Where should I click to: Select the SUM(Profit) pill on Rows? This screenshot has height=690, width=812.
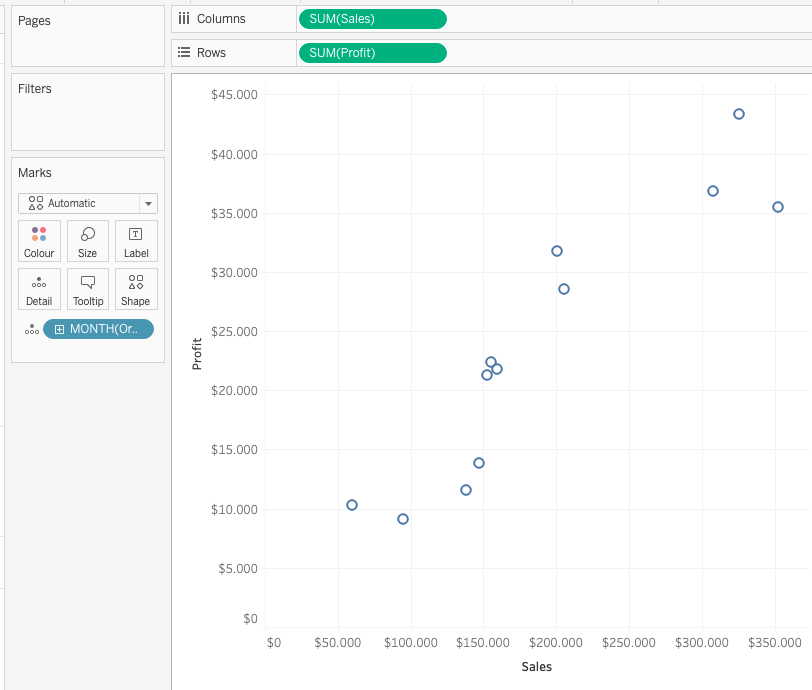point(373,53)
